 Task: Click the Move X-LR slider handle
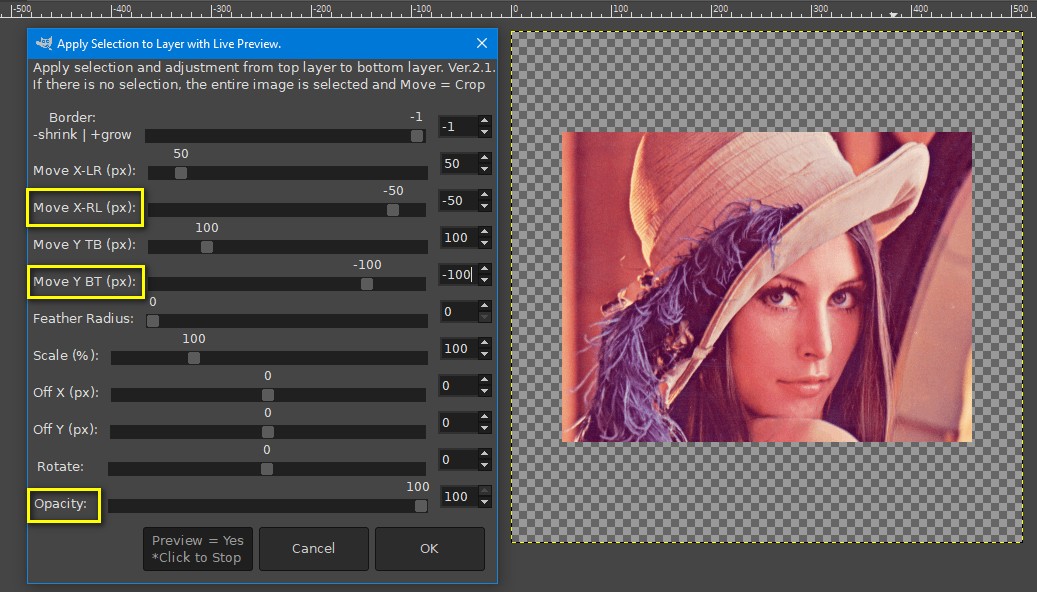[x=181, y=173]
